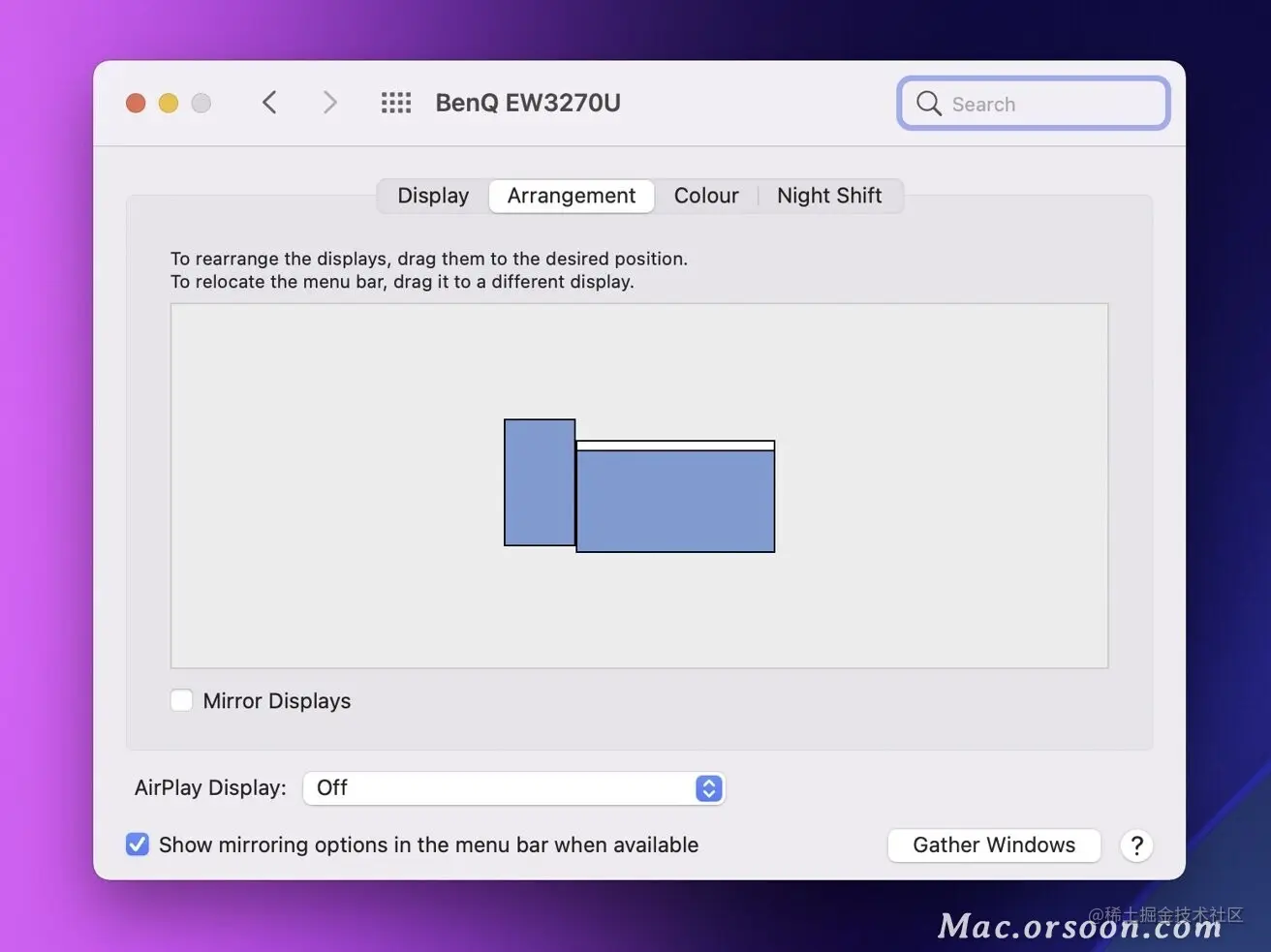Untick Show mirroring options in menu bar

[138, 845]
